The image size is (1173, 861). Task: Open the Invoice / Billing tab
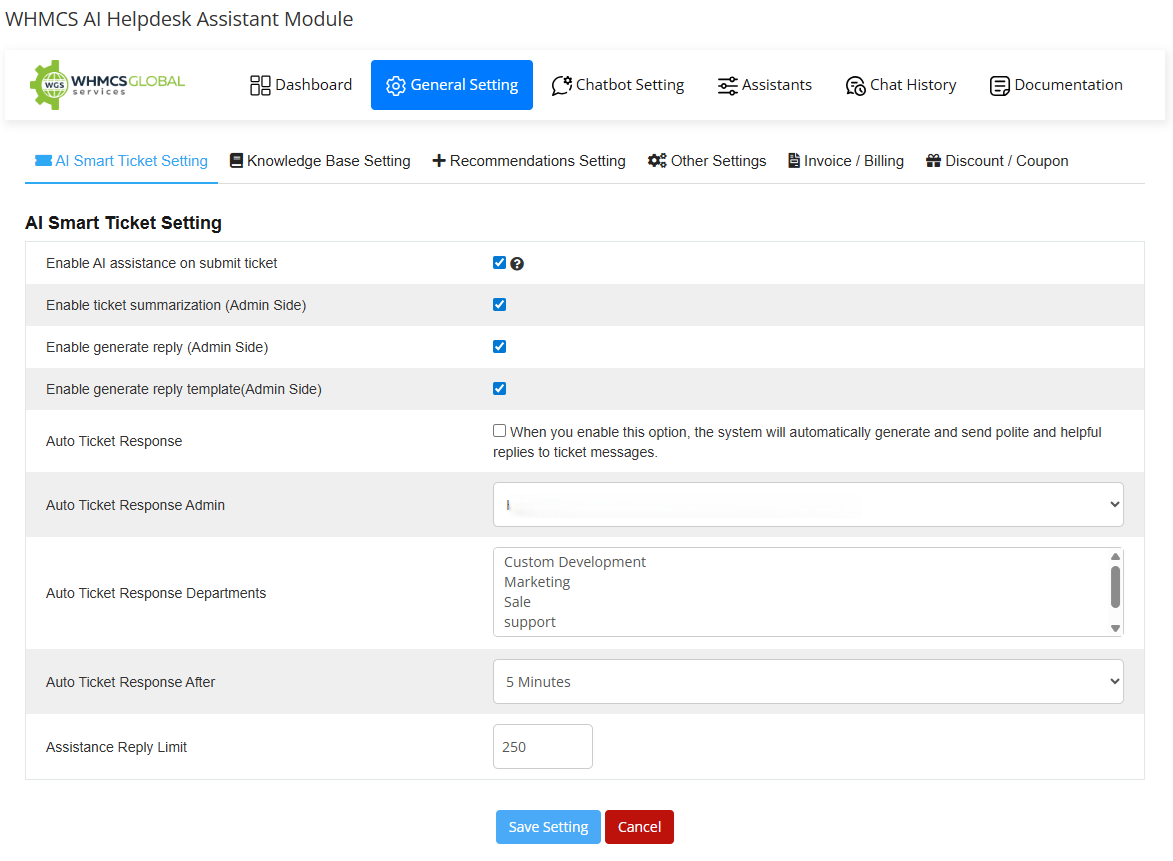845,161
